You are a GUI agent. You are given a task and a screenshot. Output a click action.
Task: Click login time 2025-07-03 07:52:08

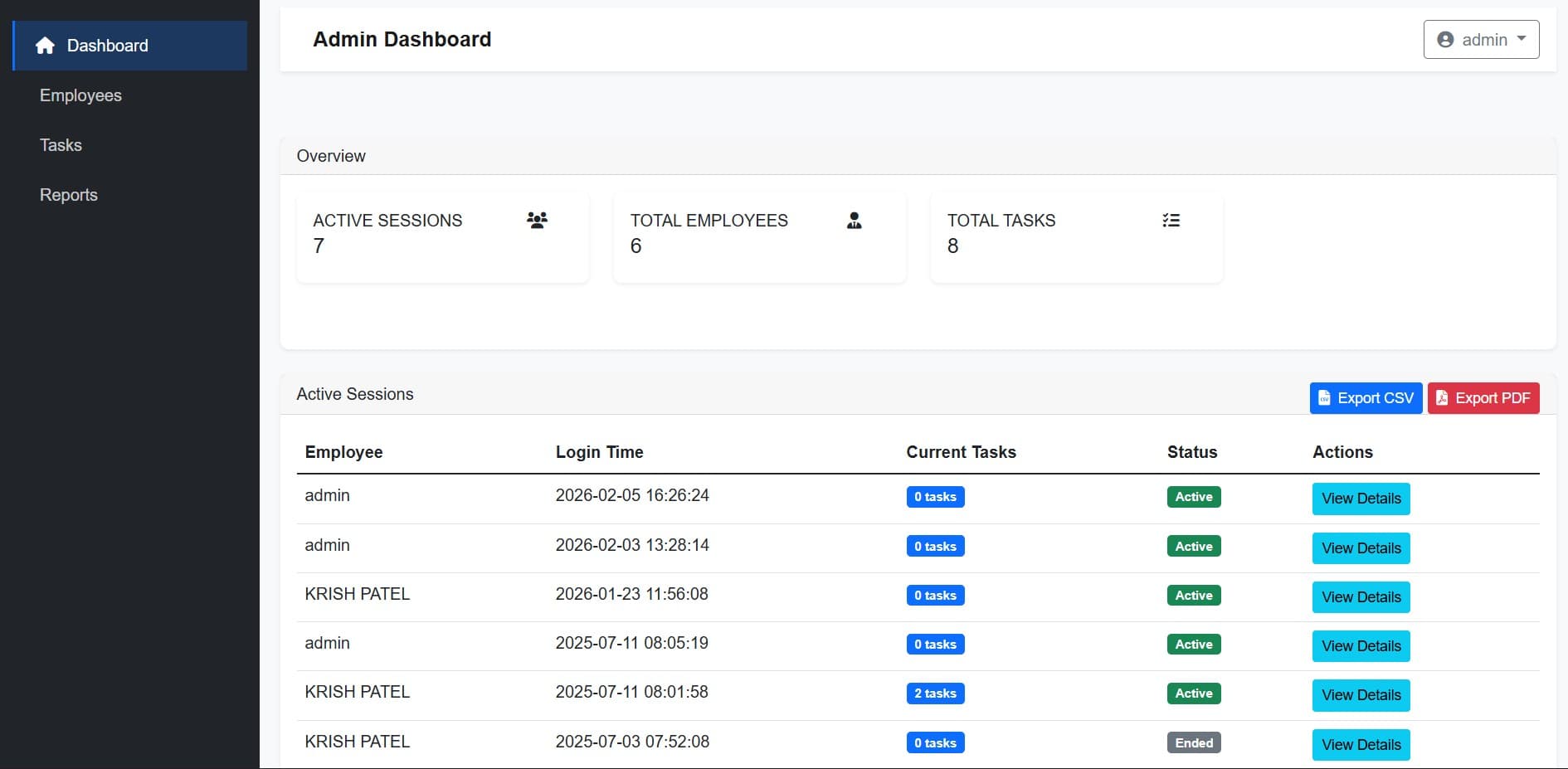[632, 742]
